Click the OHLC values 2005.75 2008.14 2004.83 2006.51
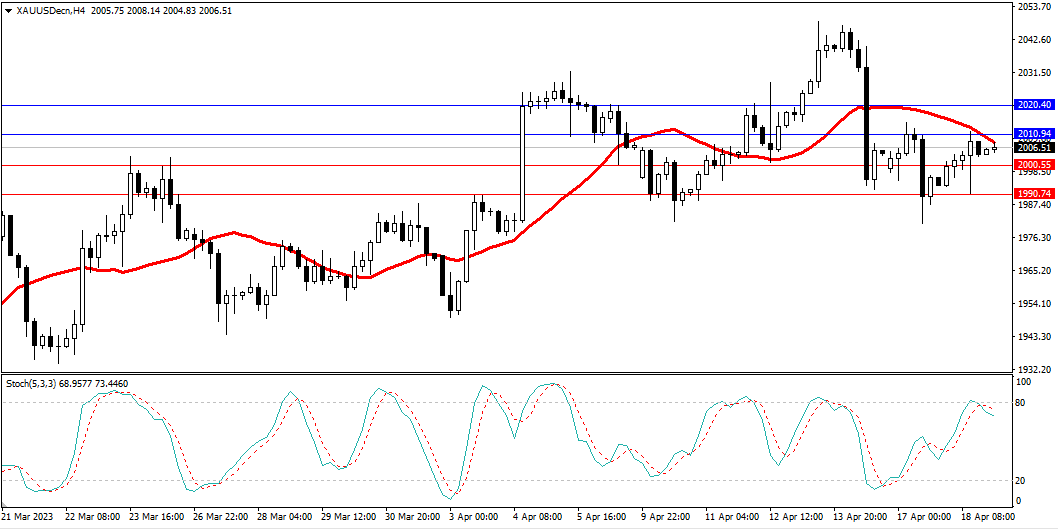Screen dimensions: 1058x530 (x=160, y=11)
